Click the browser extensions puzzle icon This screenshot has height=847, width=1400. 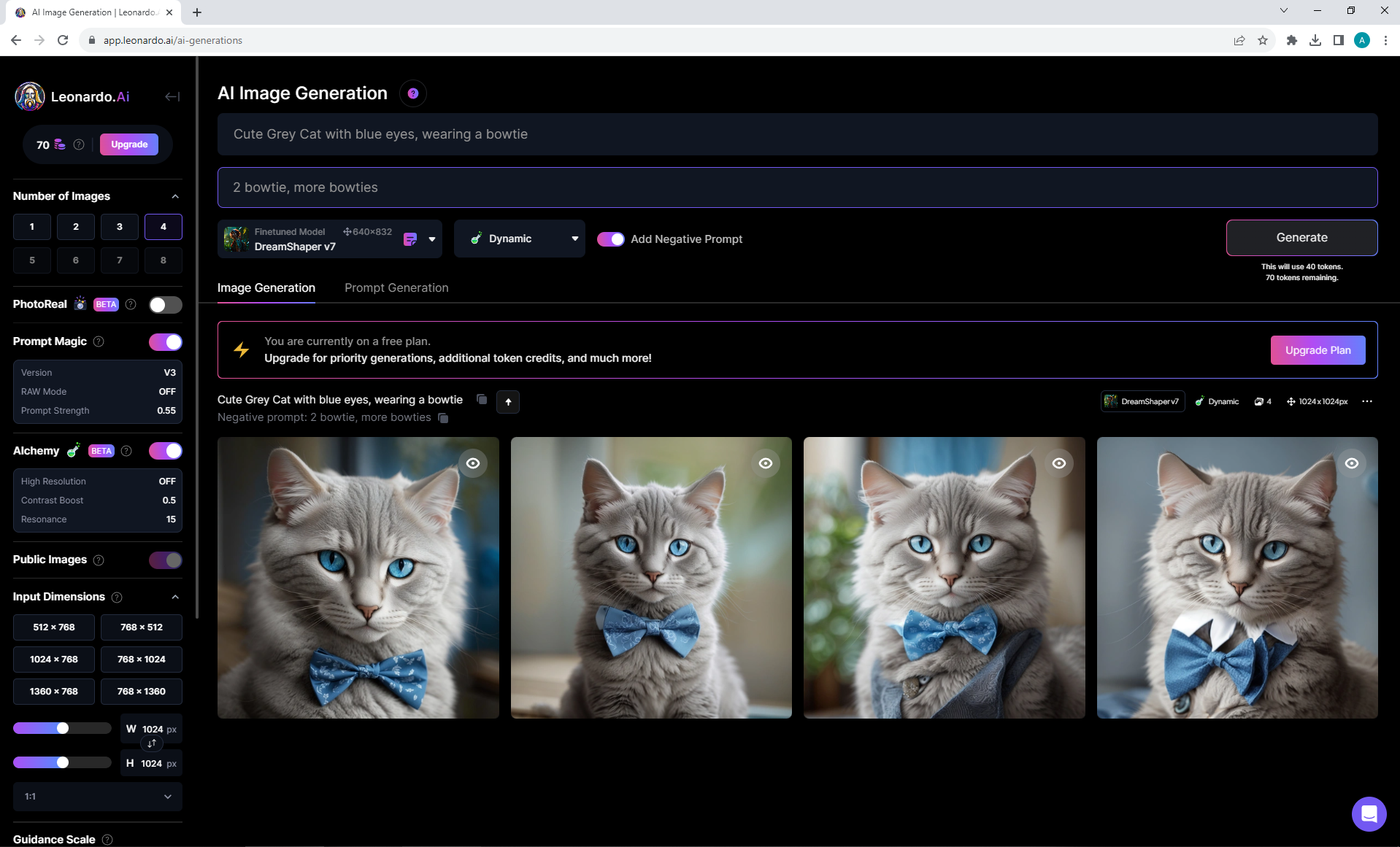pos(1292,41)
